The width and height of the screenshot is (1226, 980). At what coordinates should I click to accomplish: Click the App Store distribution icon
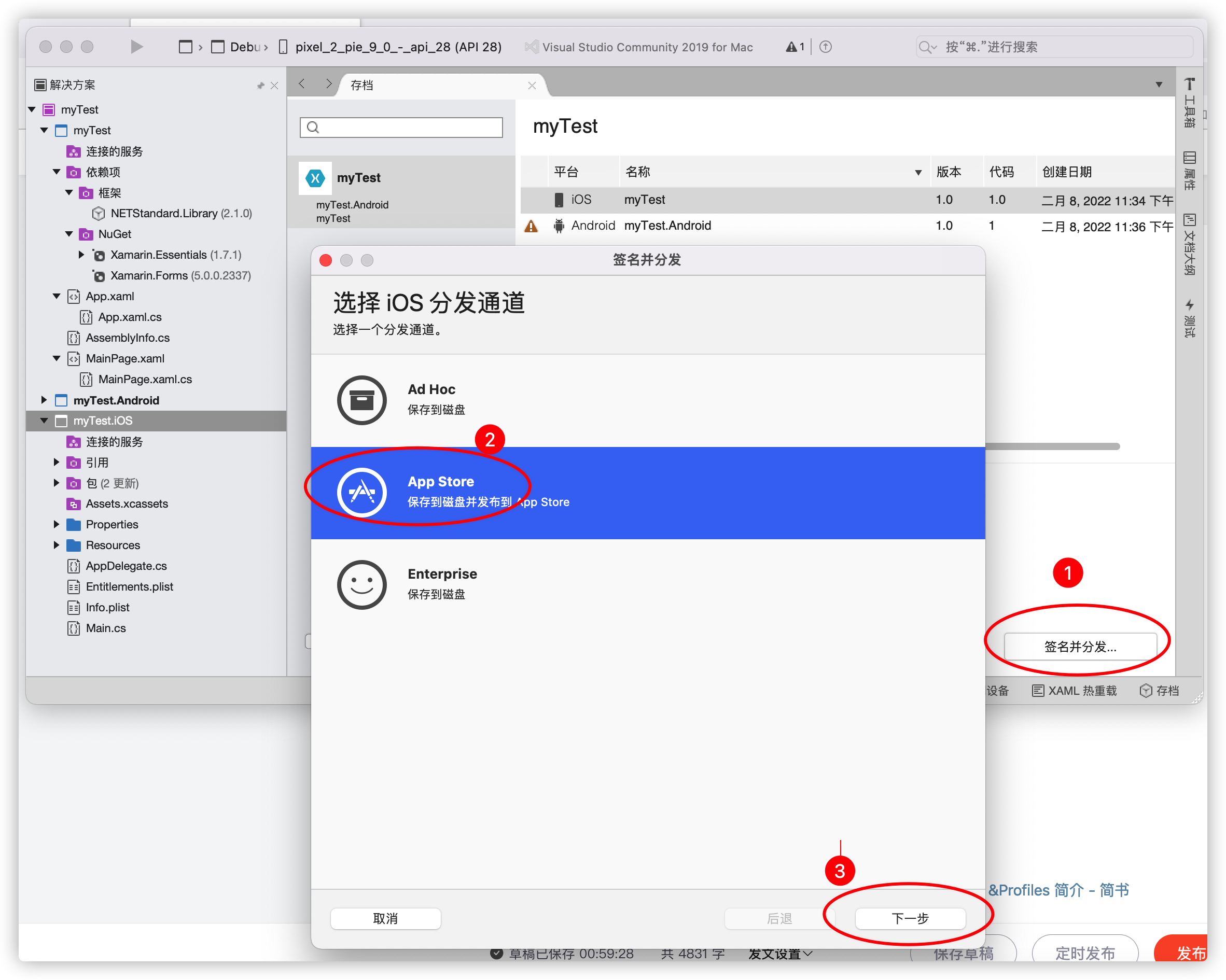point(361,492)
